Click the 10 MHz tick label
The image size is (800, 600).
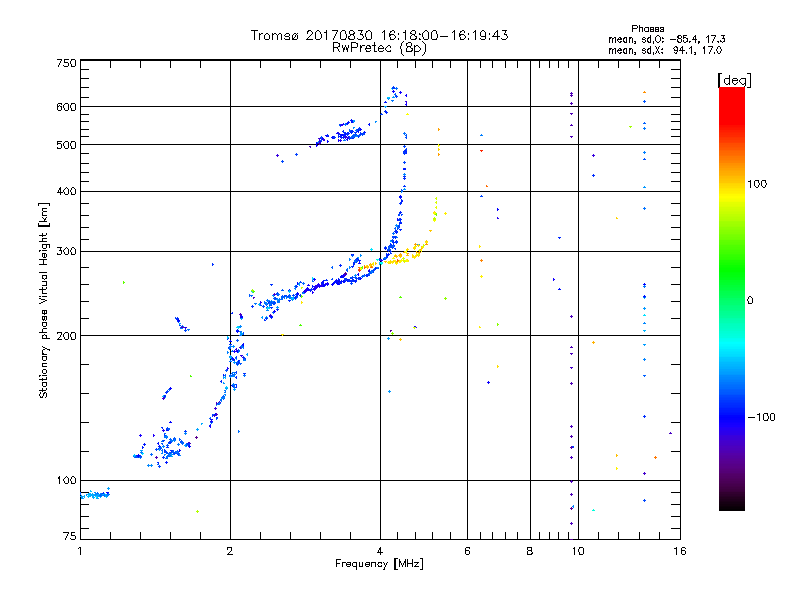tap(578, 551)
